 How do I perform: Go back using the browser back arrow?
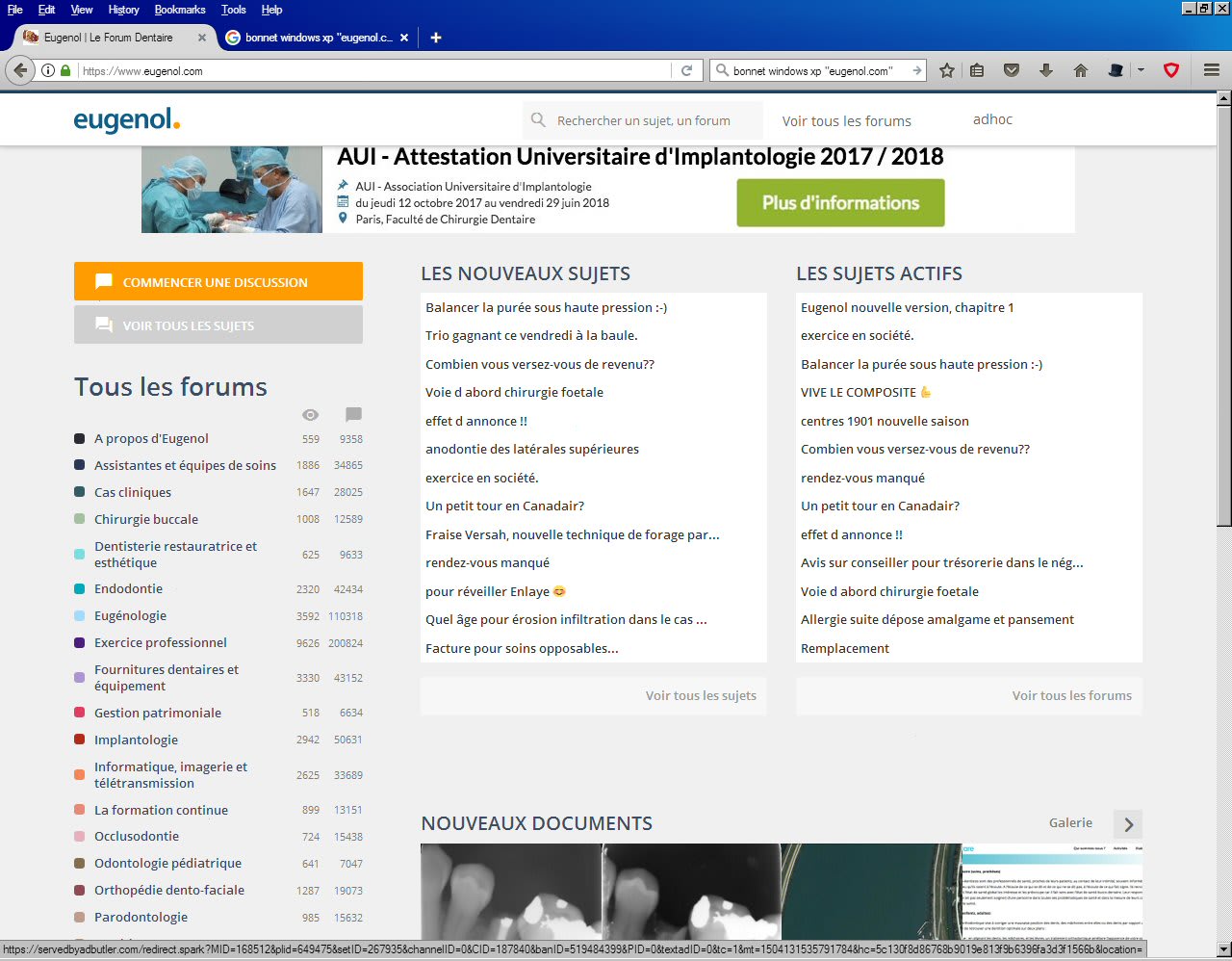click(x=20, y=70)
